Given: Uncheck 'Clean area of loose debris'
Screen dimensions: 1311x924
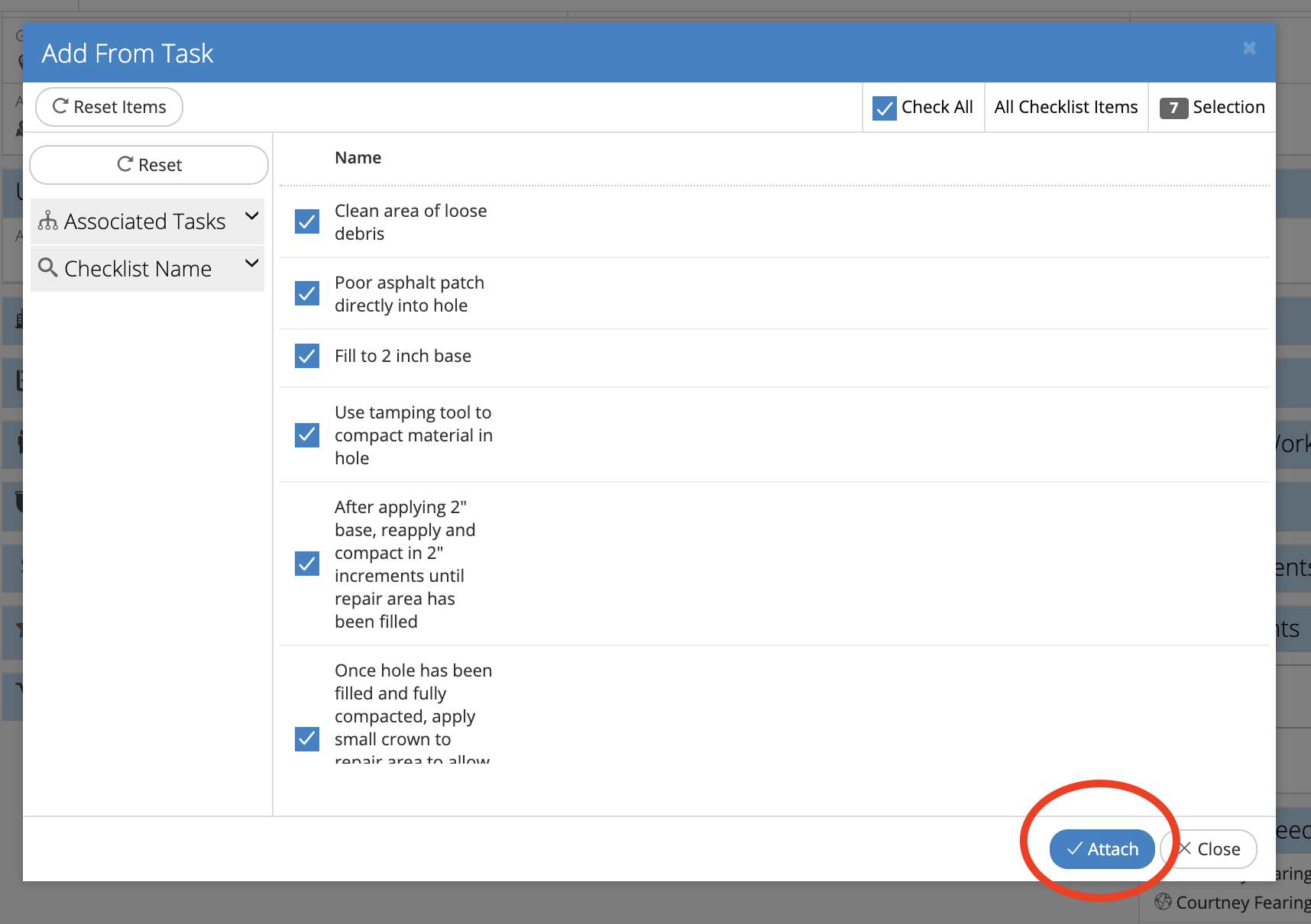Looking at the screenshot, I should click(307, 221).
